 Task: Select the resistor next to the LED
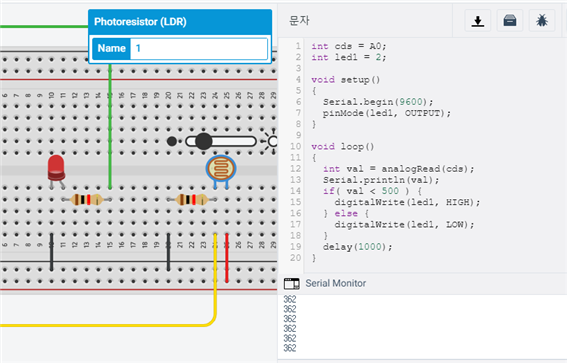[86, 199]
